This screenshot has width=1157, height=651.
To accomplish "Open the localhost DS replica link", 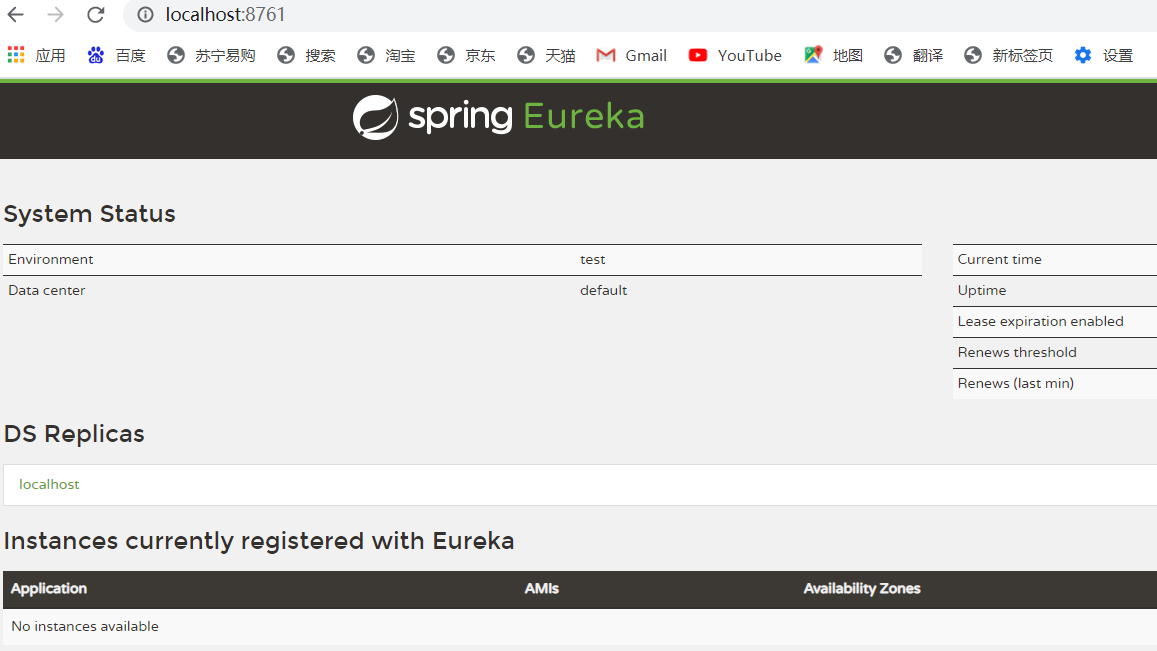I will click(49, 484).
